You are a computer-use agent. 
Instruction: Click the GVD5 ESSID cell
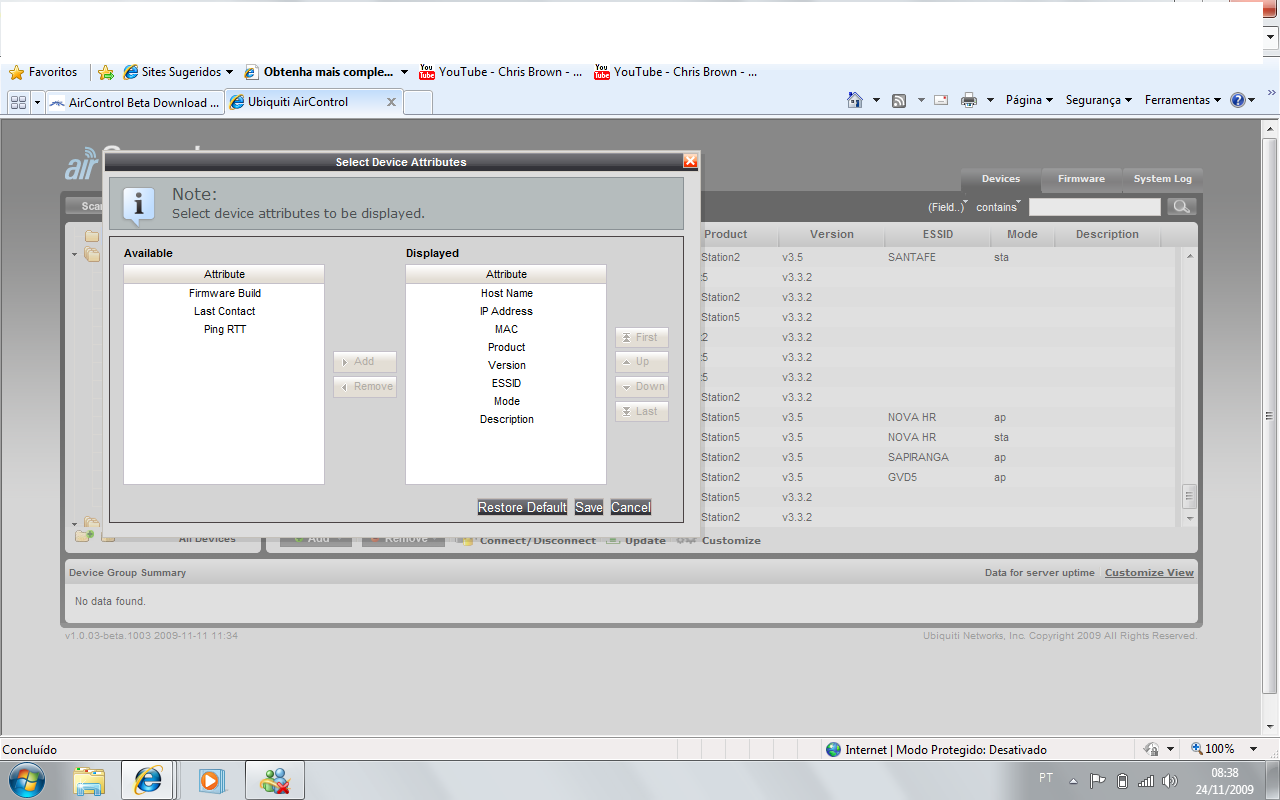903,477
